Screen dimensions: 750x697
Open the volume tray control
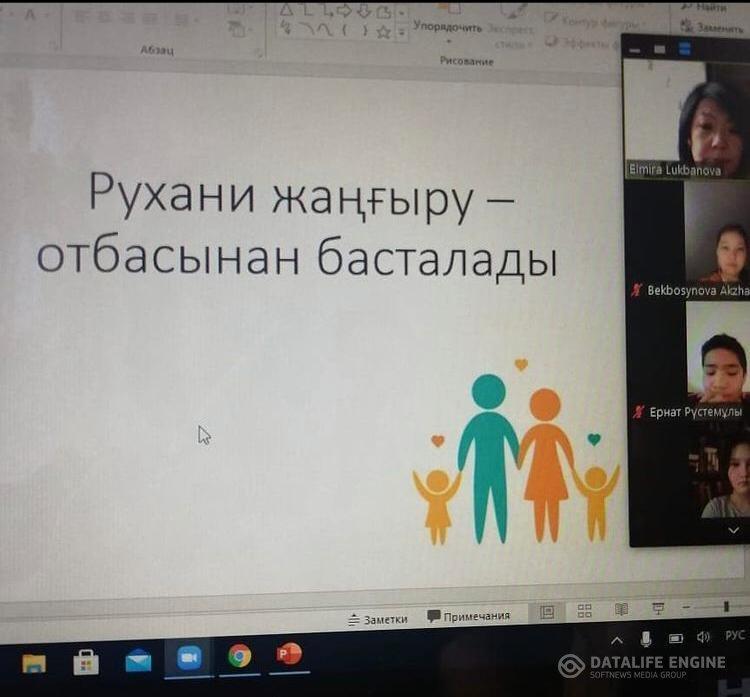[x=703, y=637]
